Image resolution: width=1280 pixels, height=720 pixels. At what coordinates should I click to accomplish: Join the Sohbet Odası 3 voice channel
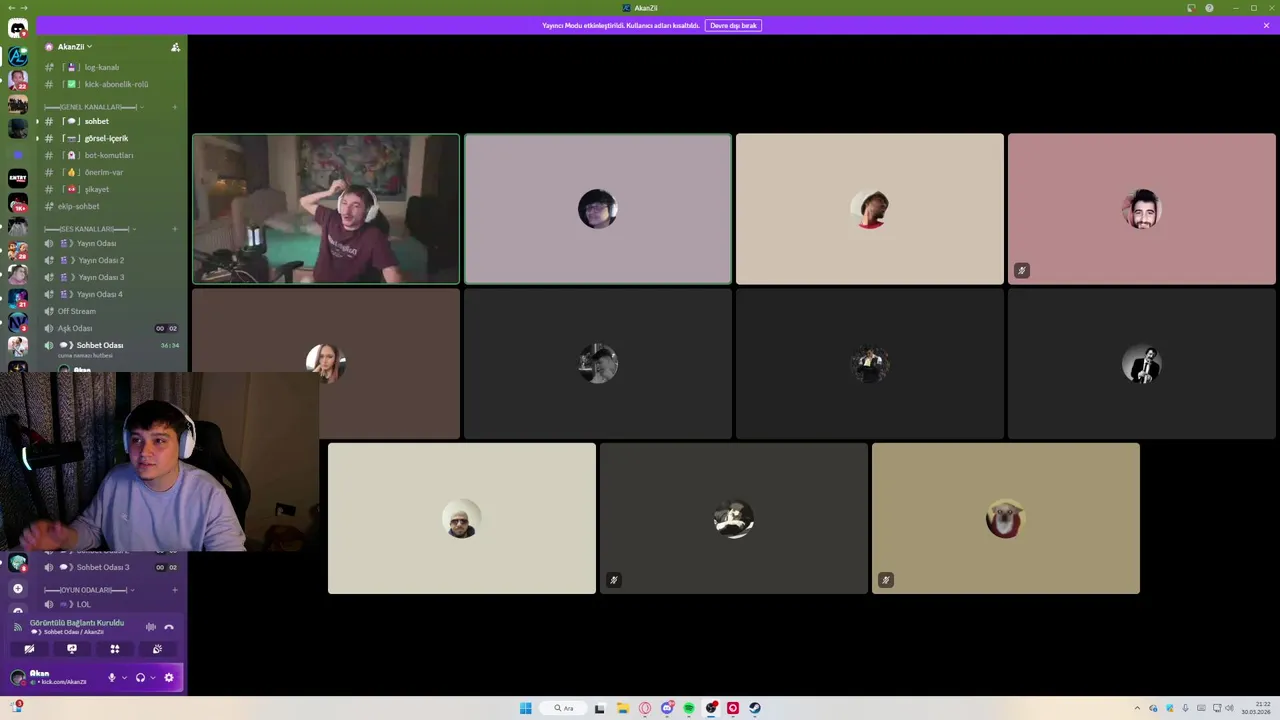pyautogui.click(x=110, y=567)
